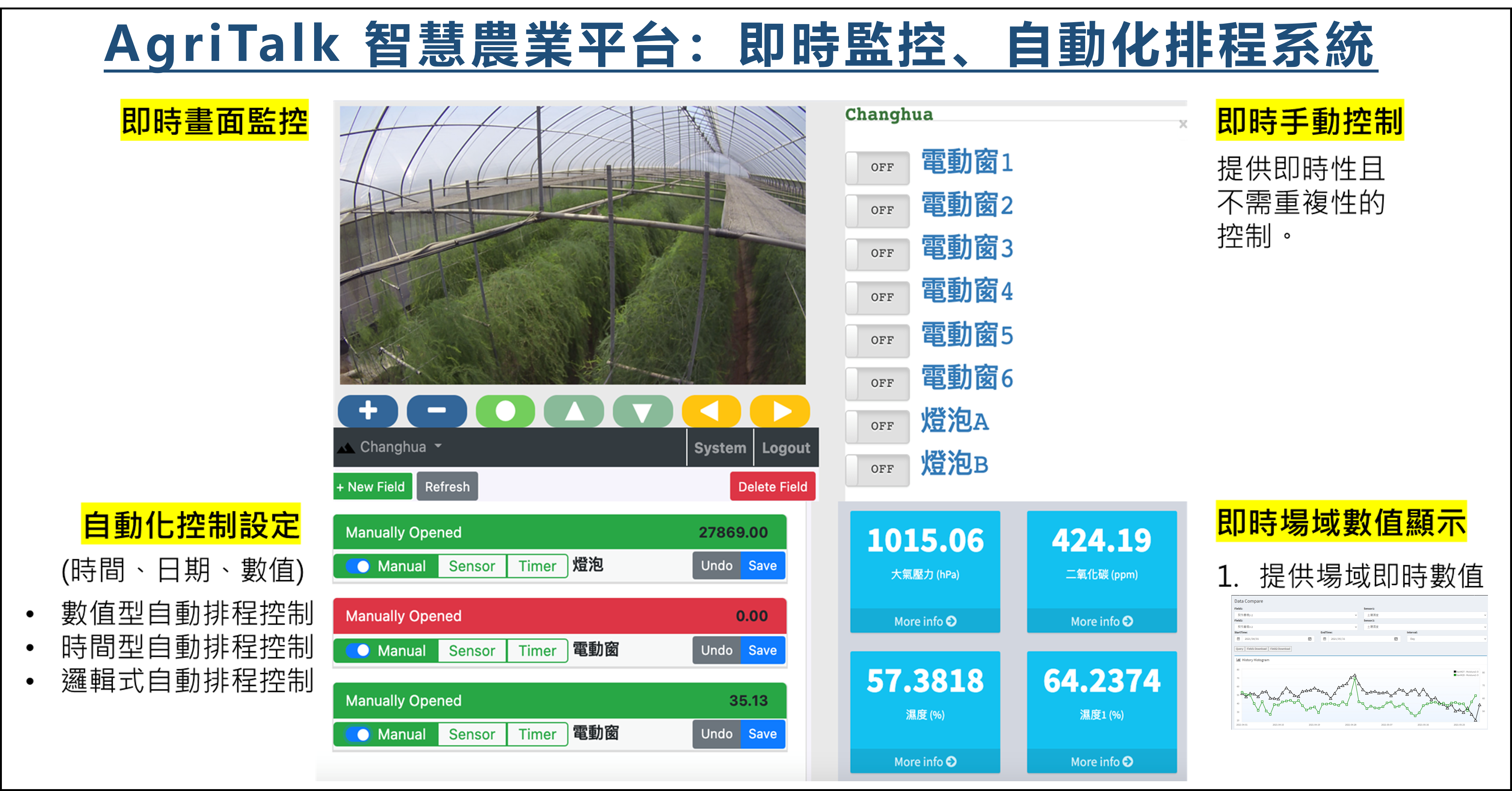Image resolution: width=1512 pixels, height=791 pixels.
Task: Tilt the camera up with the up arrow
Action: pyautogui.click(x=574, y=411)
